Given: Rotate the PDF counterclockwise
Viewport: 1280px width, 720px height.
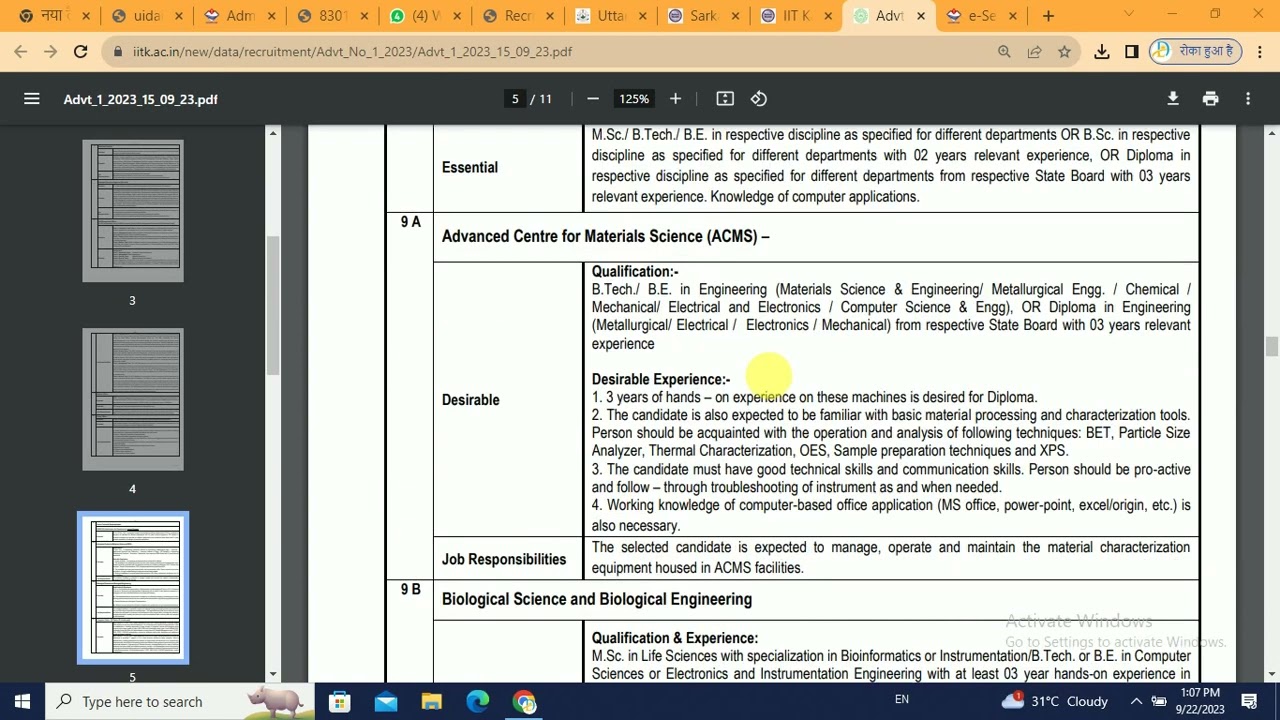Looking at the screenshot, I should pos(759,99).
